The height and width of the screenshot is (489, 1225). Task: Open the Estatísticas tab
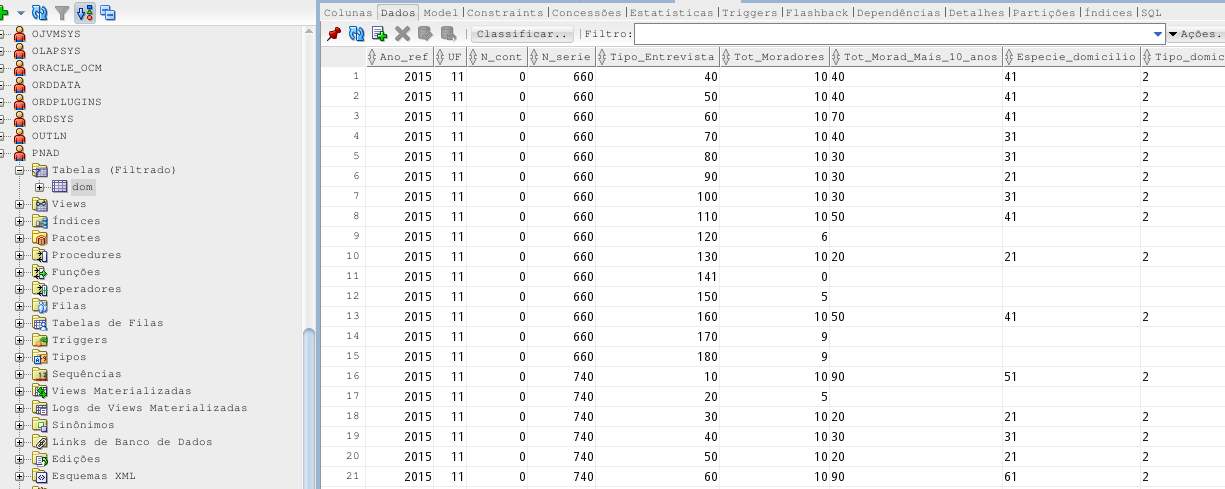pyautogui.click(x=673, y=13)
